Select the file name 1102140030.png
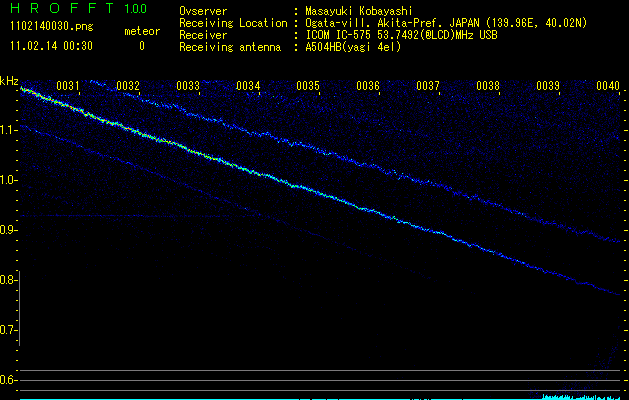Viewport: 629px width, 400px height. tap(52, 26)
